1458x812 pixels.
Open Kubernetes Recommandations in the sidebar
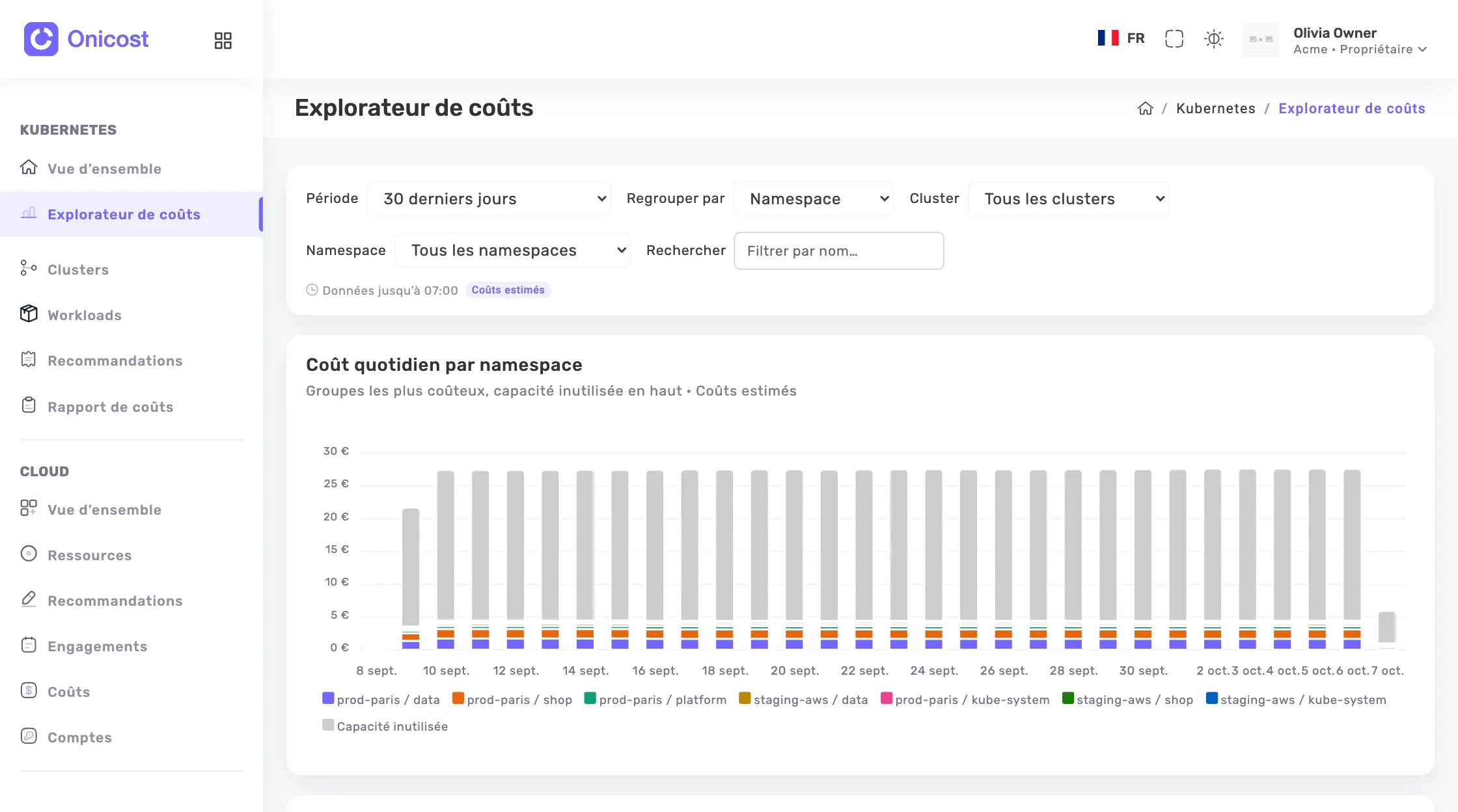131,360
